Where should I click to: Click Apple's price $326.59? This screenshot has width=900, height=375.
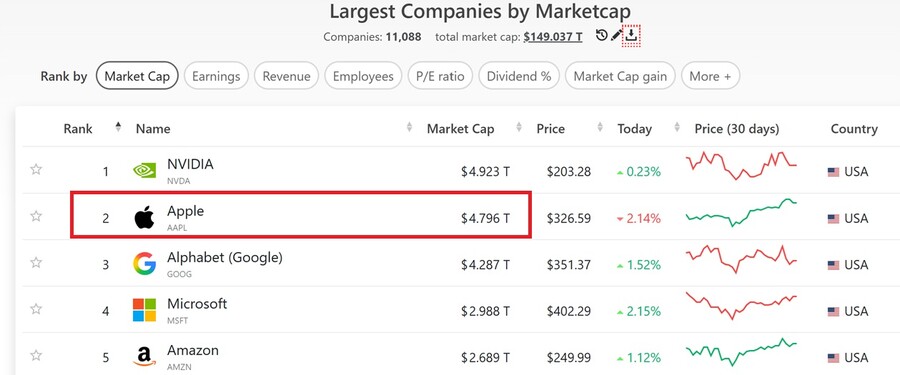(569, 218)
